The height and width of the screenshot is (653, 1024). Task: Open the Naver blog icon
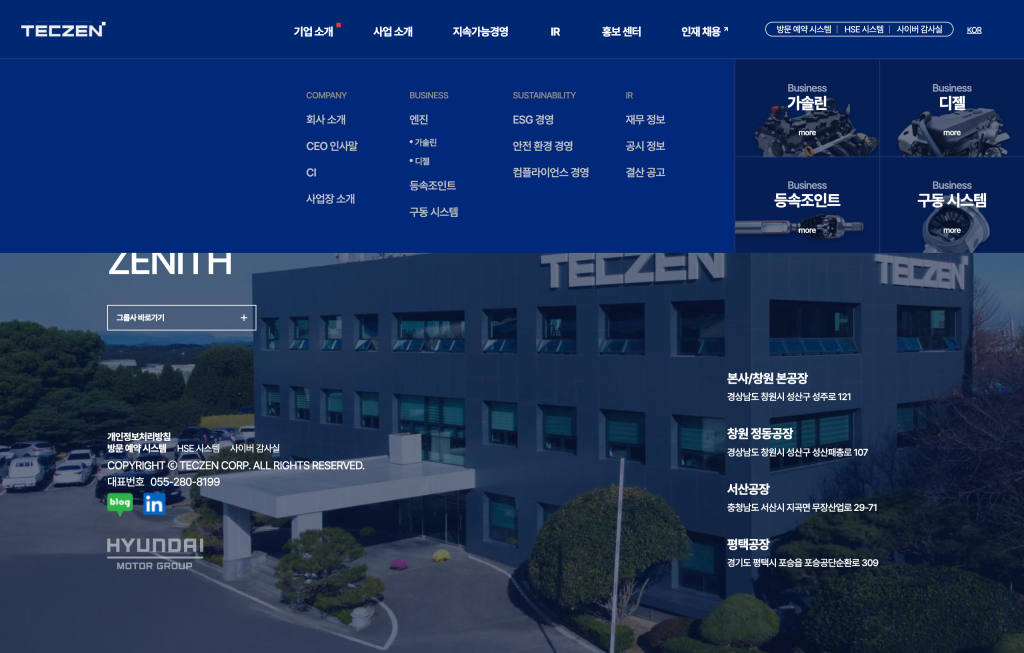pyautogui.click(x=120, y=504)
